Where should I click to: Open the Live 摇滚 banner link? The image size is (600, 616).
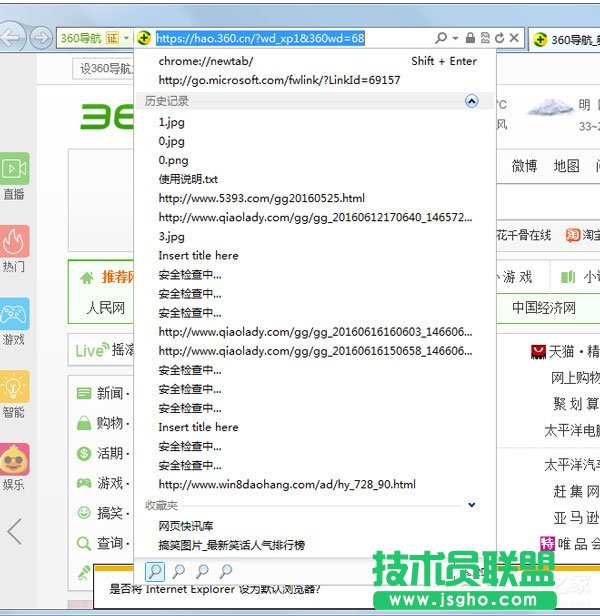tap(104, 350)
